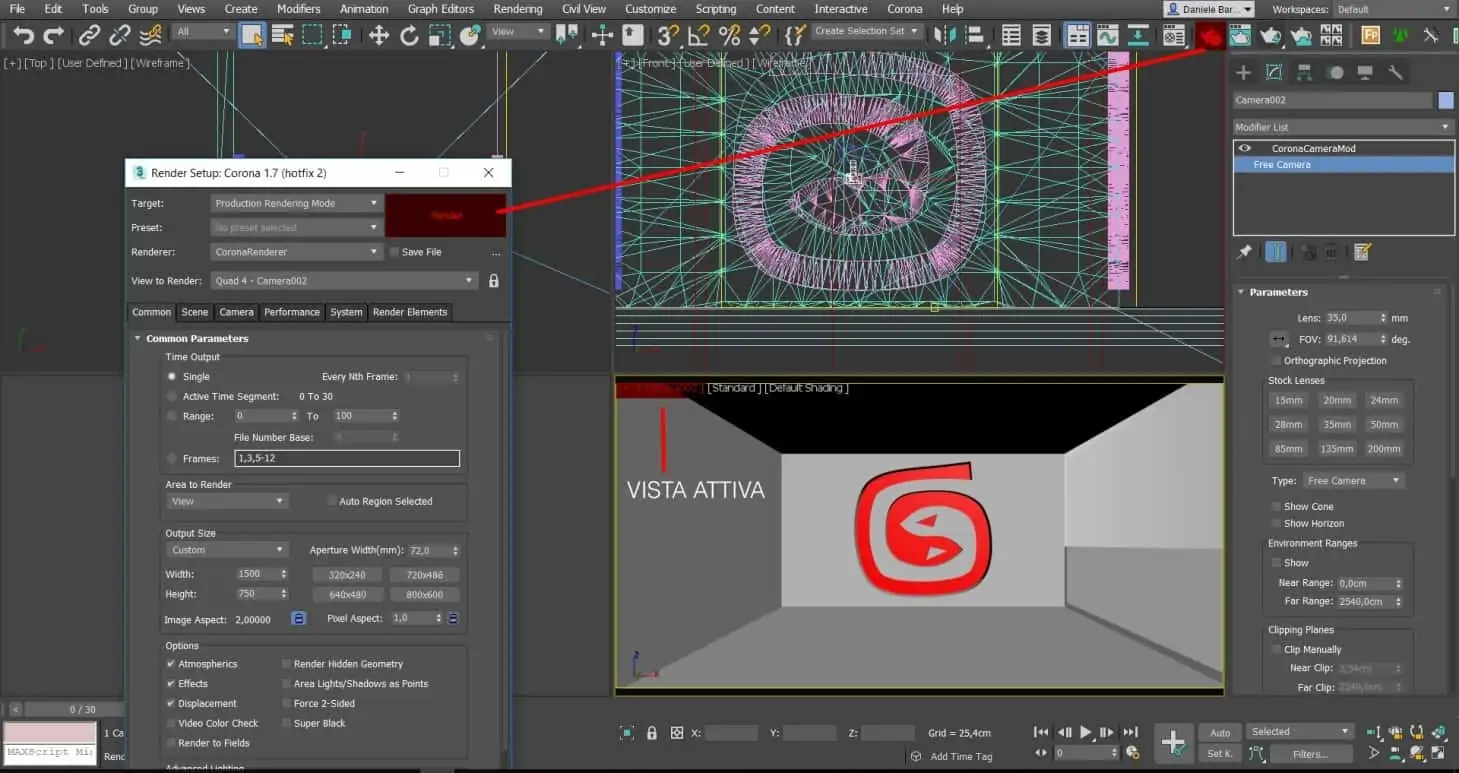Open Select by Name list
This screenshot has height=773, width=1459.
(x=283, y=36)
